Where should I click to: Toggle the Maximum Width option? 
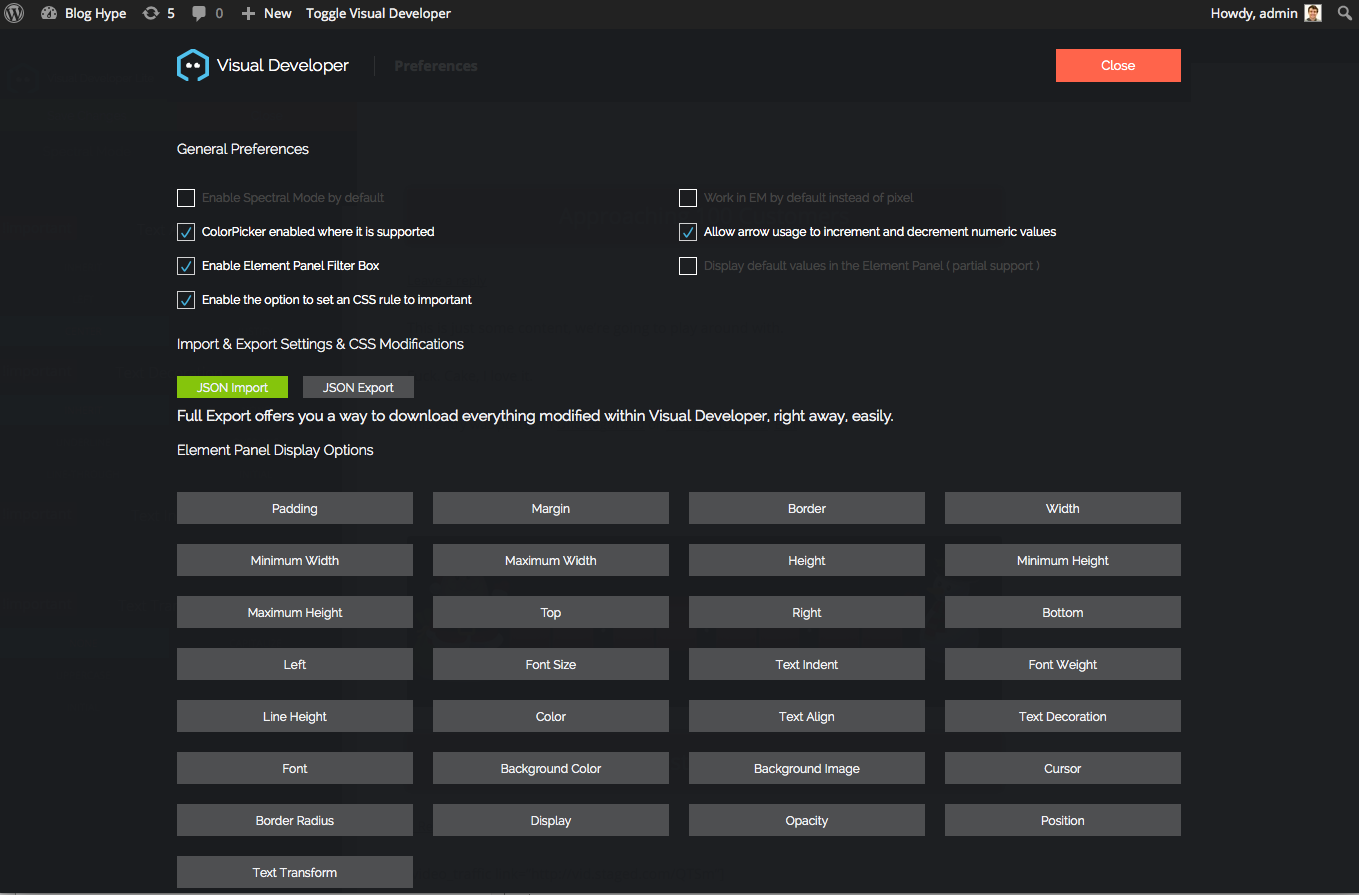pos(551,560)
